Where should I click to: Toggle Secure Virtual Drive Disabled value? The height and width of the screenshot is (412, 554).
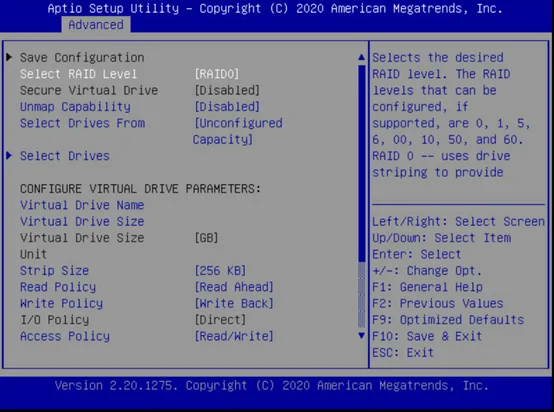(x=227, y=90)
